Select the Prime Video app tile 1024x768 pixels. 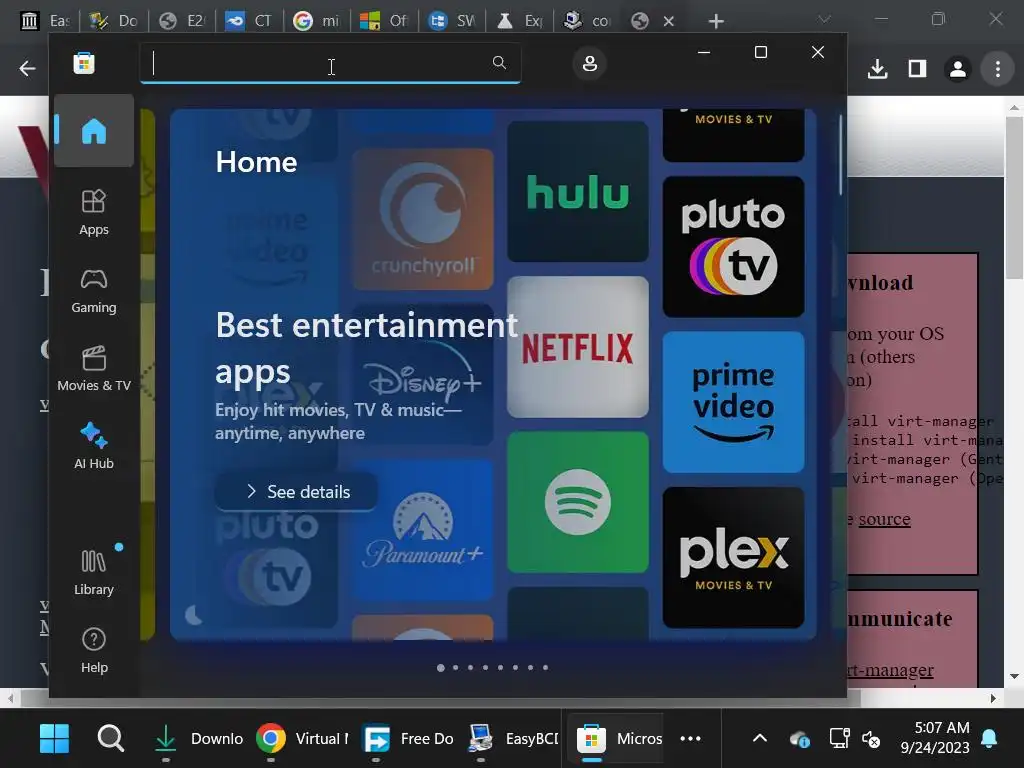[733, 402]
